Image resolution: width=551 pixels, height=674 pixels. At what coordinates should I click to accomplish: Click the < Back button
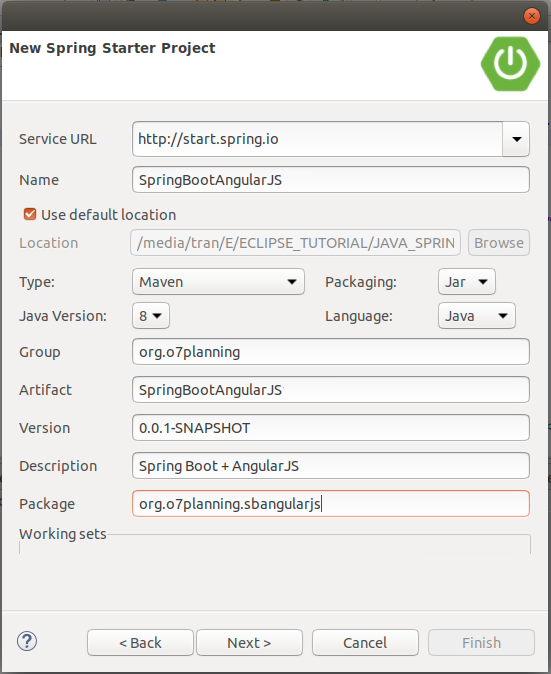(x=140, y=643)
